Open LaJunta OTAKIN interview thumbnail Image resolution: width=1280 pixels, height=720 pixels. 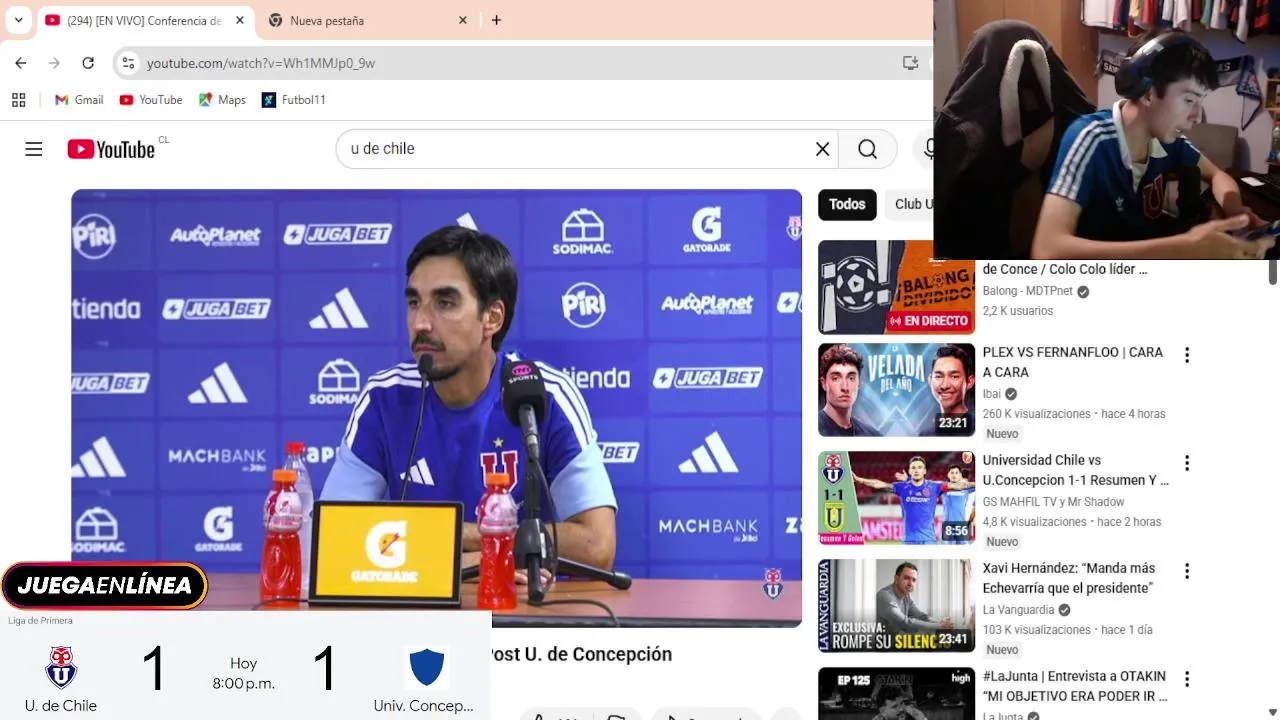coord(896,693)
